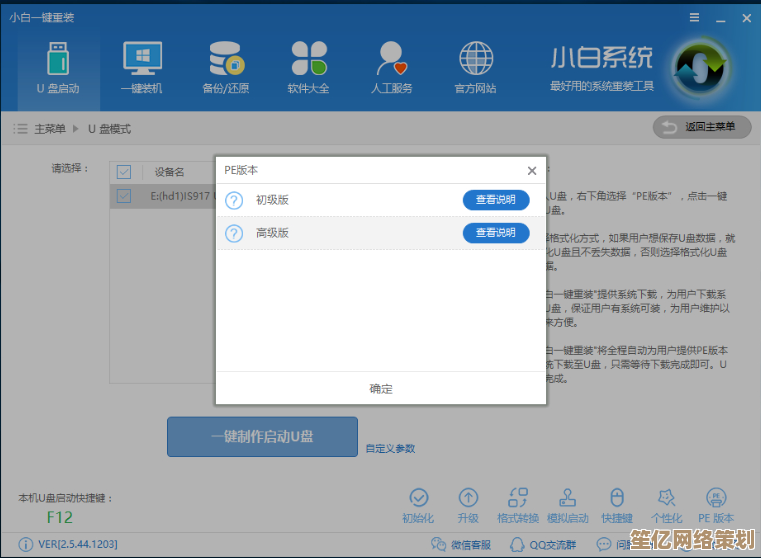The image size is (761, 558).
Task: Open 备份/还原 database icon
Action: (226, 59)
